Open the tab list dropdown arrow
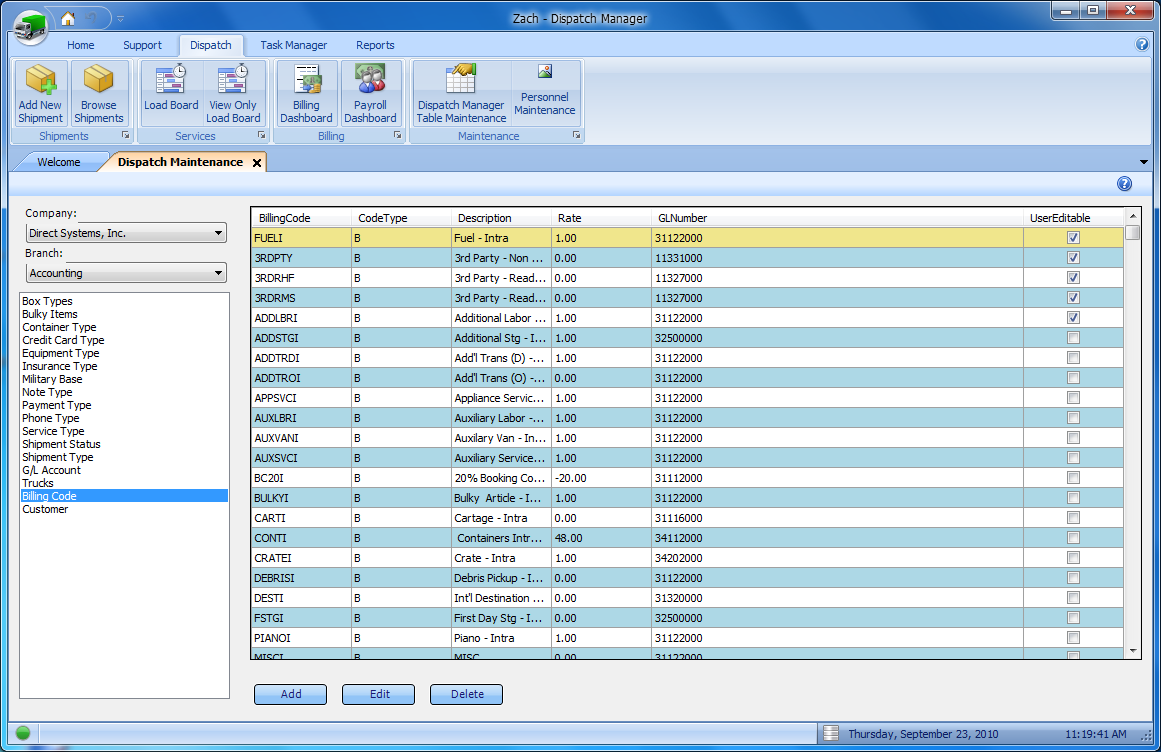Image resolution: width=1161 pixels, height=752 pixels. (x=1144, y=162)
